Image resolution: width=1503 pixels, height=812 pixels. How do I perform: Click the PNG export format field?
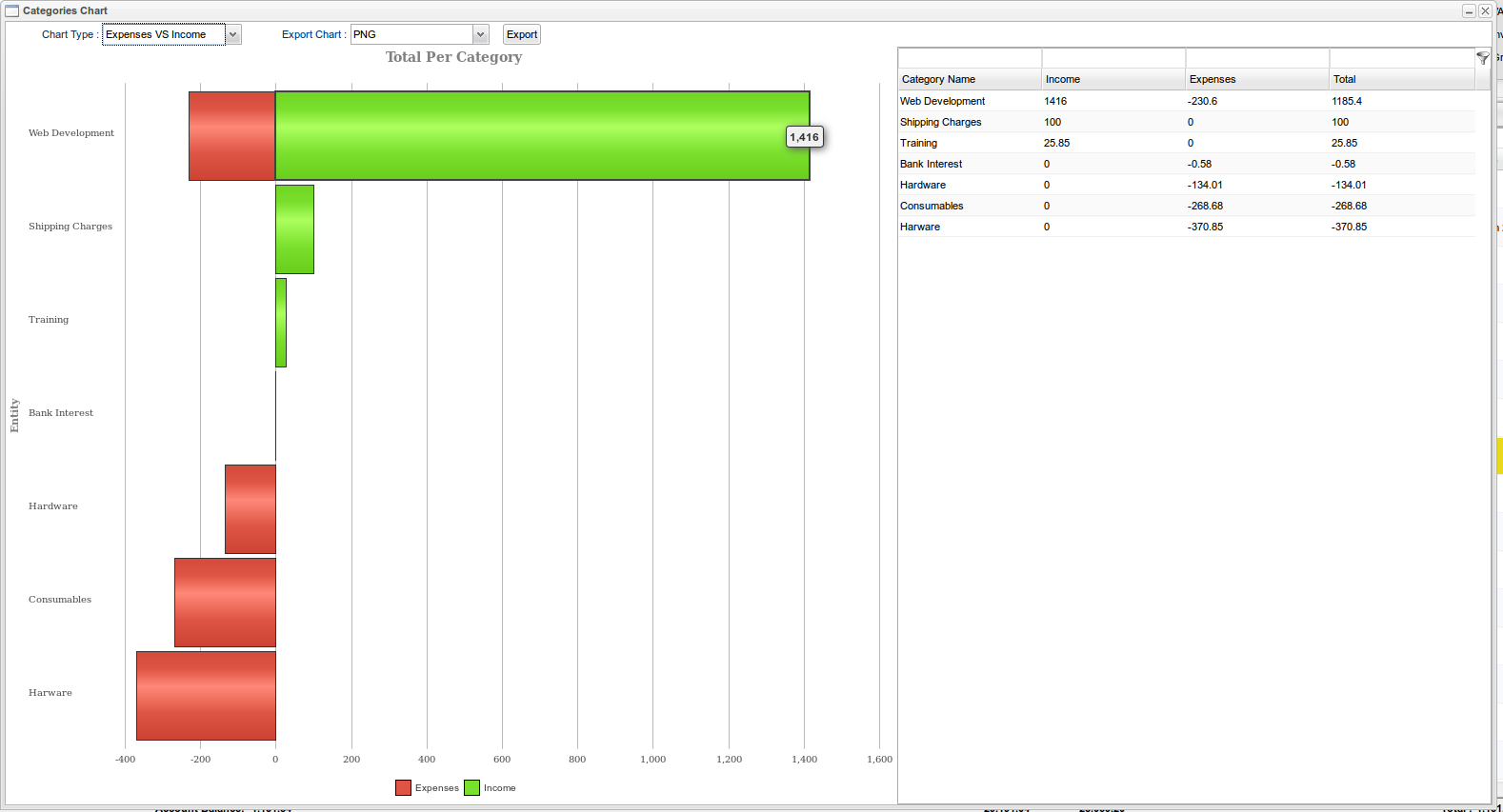411,34
